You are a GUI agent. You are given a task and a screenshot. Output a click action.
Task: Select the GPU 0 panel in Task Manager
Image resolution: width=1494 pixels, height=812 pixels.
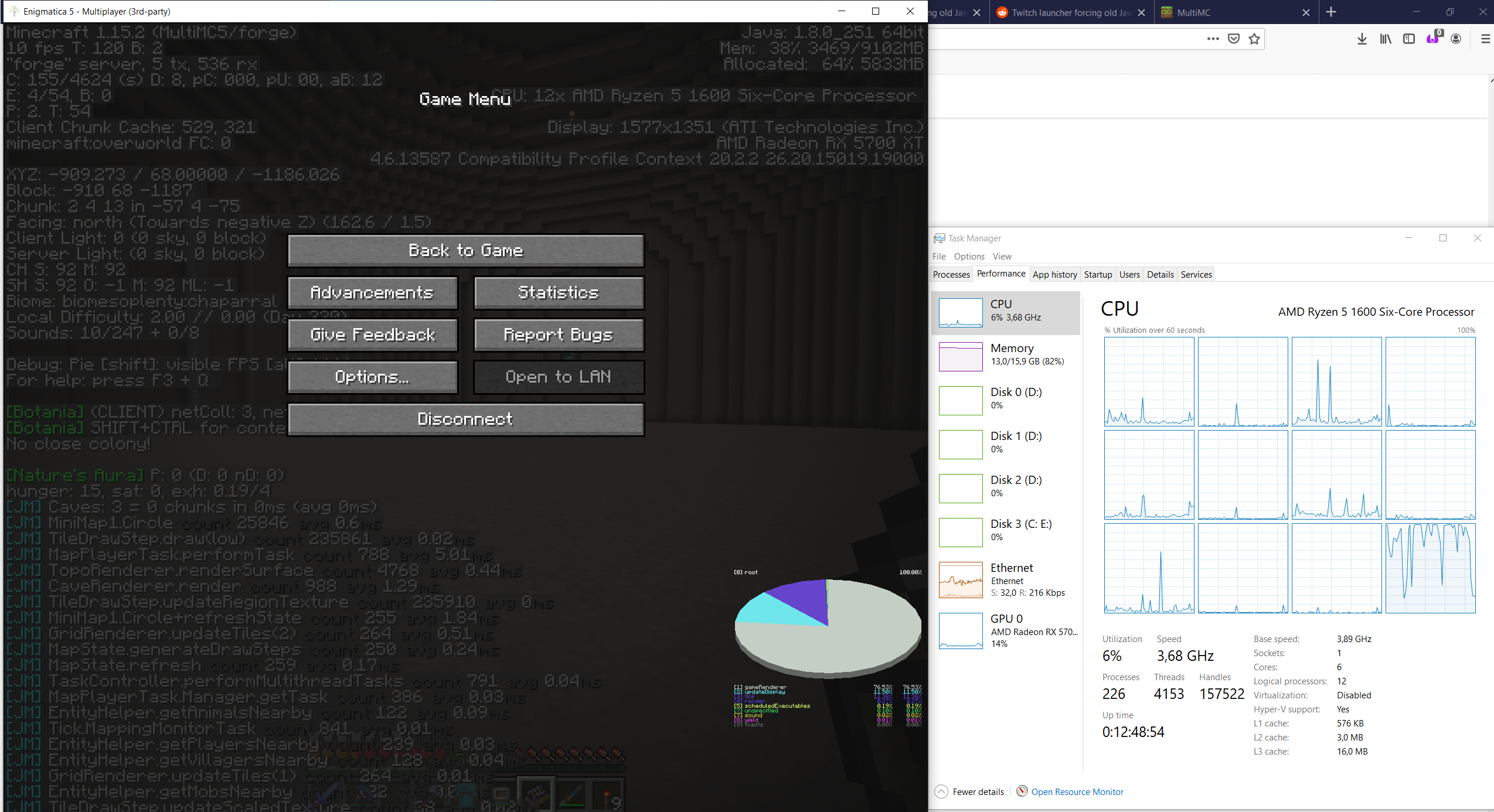click(x=1005, y=630)
